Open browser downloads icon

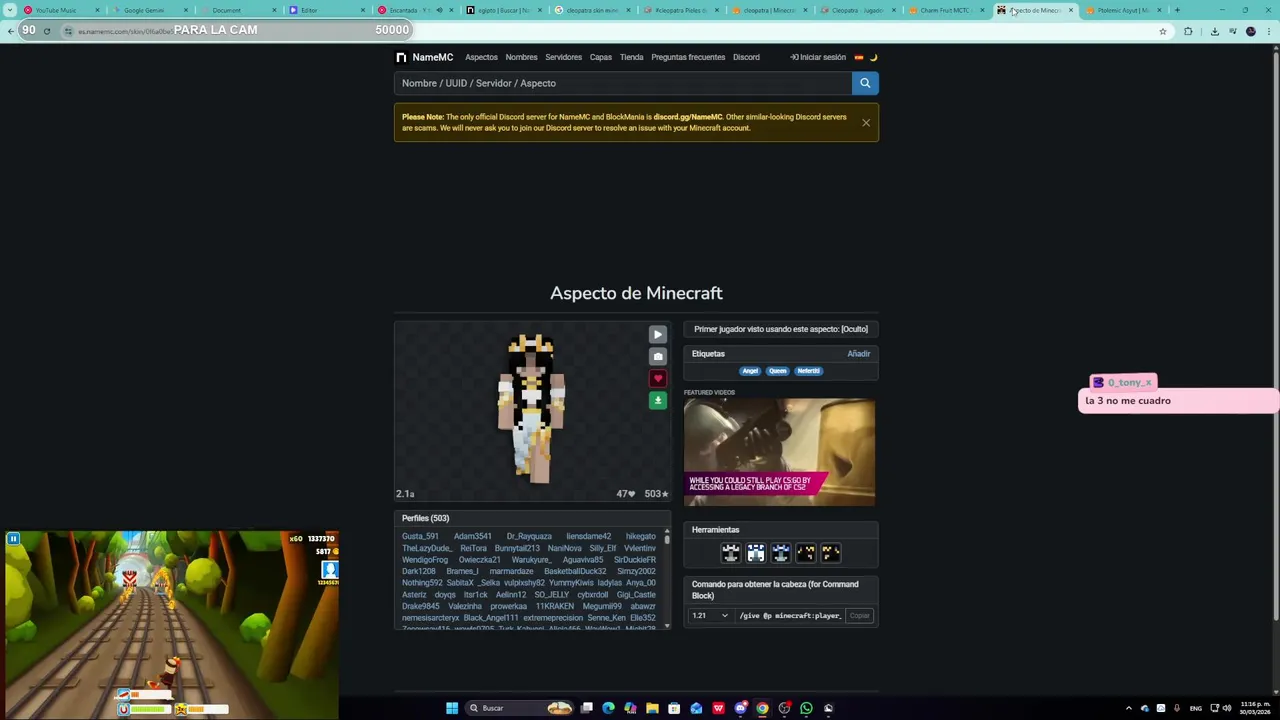click(x=1214, y=31)
